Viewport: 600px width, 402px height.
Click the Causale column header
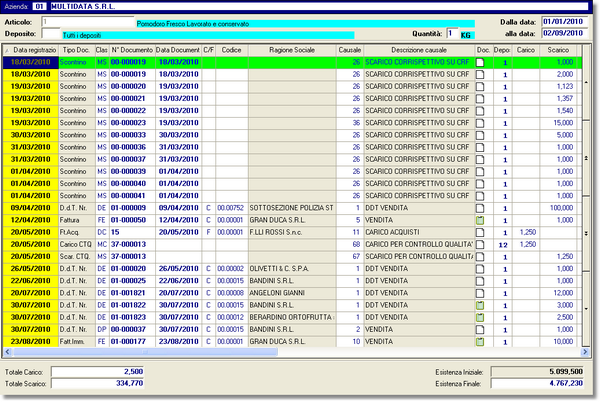coord(350,50)
